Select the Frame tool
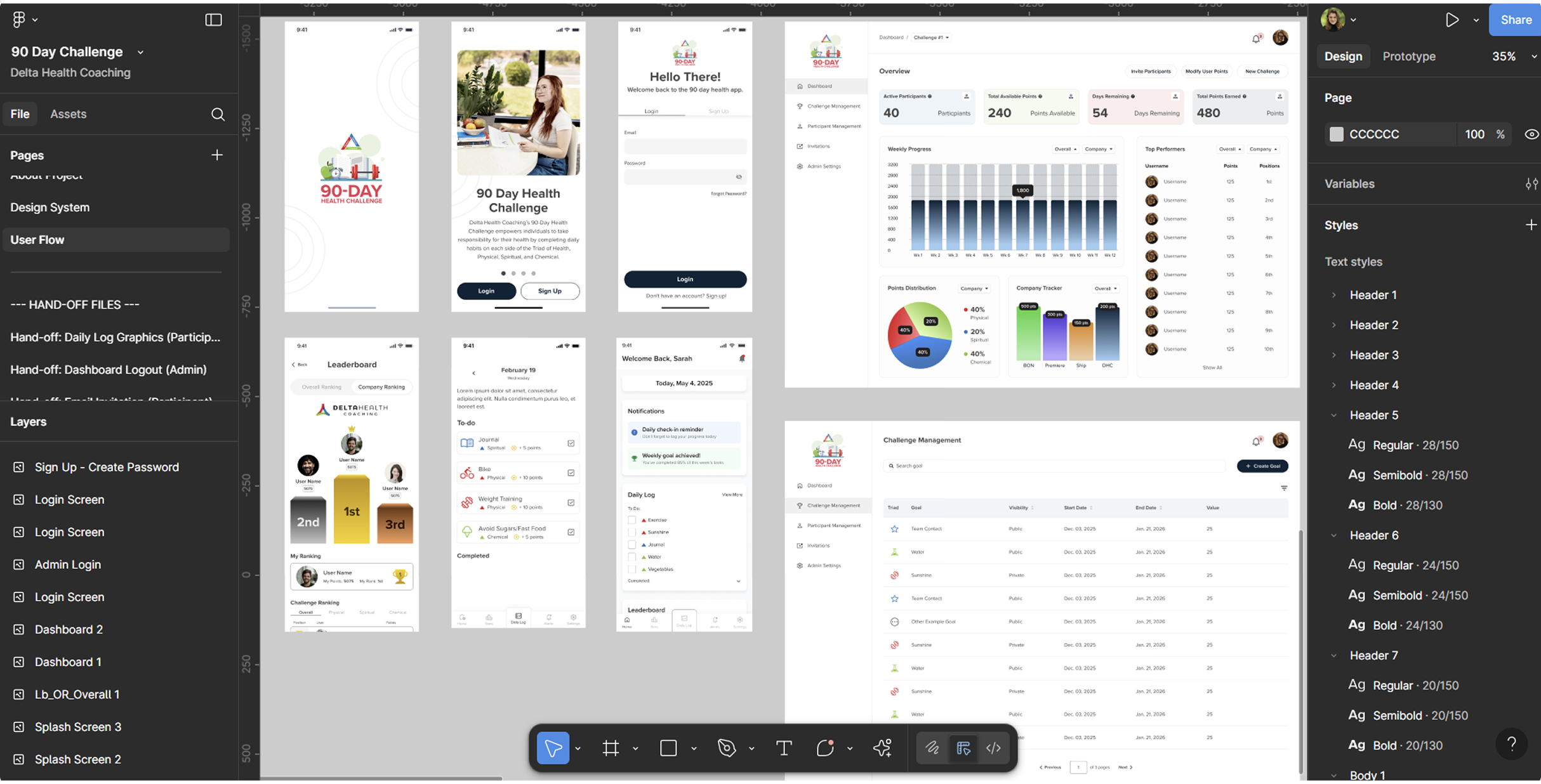The image size is (1541, 784). coord(611,748)
